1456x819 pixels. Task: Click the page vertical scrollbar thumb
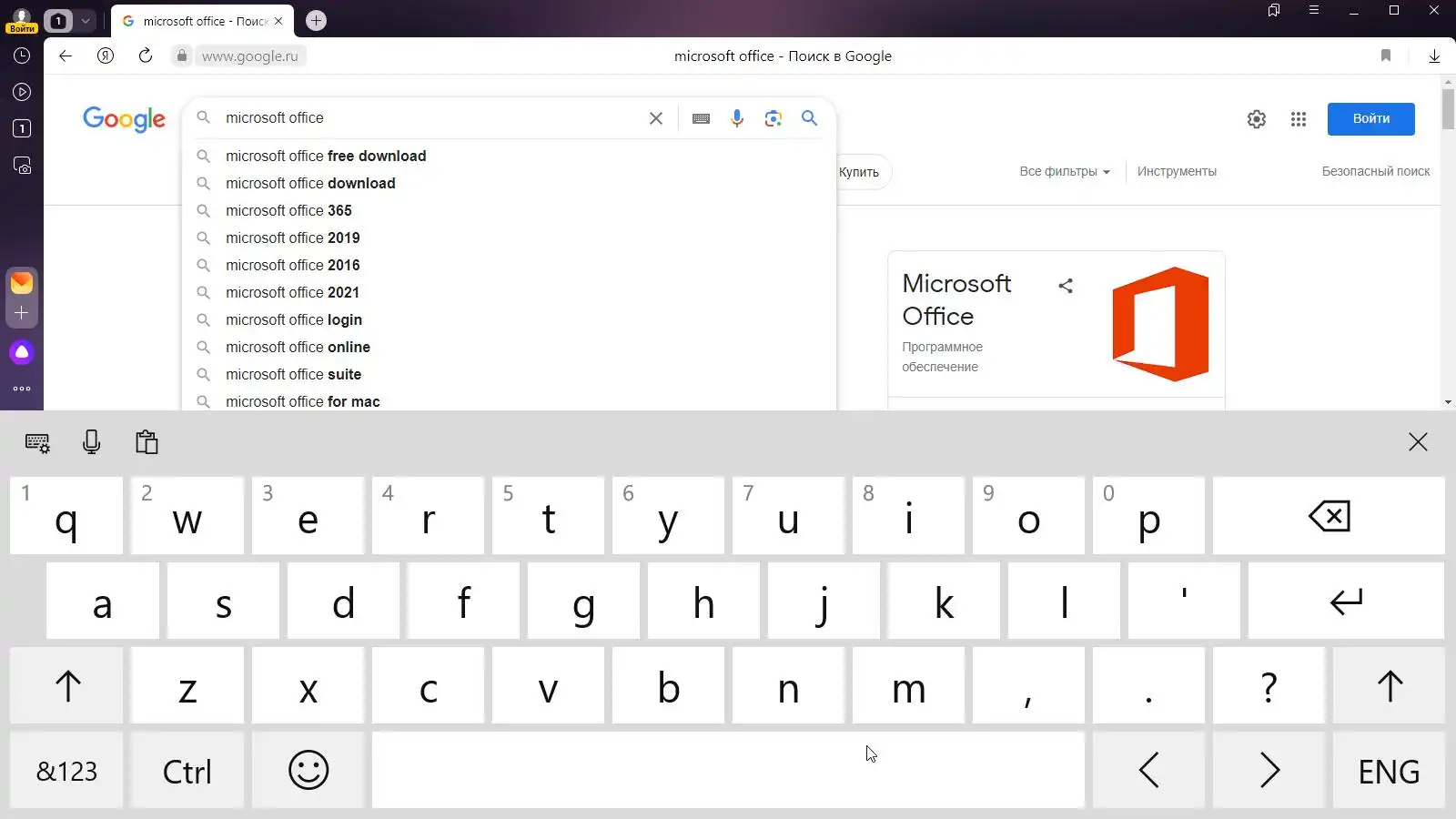pos(1448,109)
